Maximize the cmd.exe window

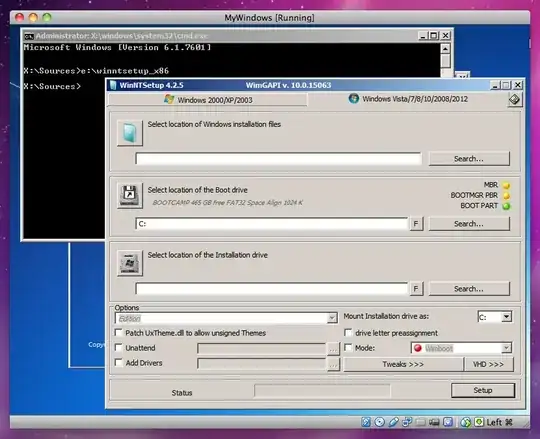[x=434, y=35]
